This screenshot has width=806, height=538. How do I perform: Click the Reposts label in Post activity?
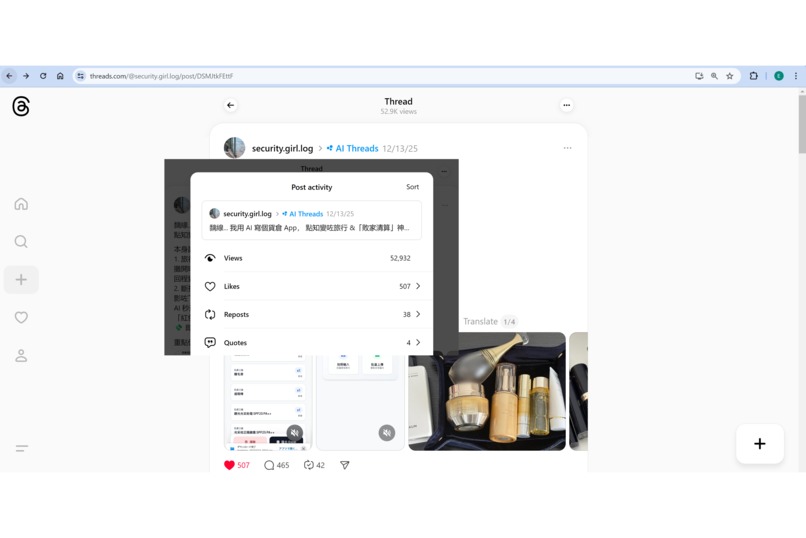(x=236, y=314)
